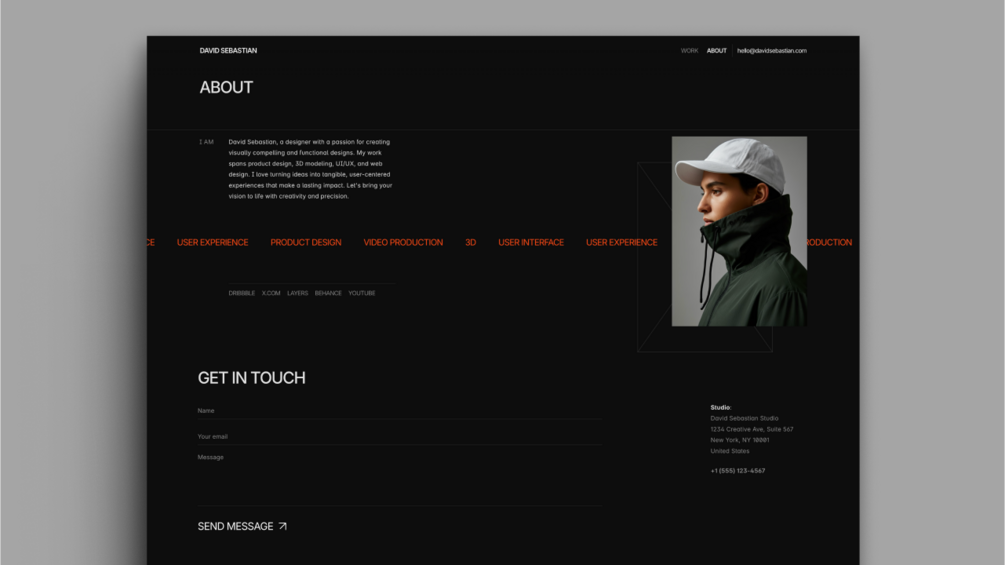Visit the LAYERS profile link
1005x565 pixels.
pyautogui.click(x=297, y=293)
